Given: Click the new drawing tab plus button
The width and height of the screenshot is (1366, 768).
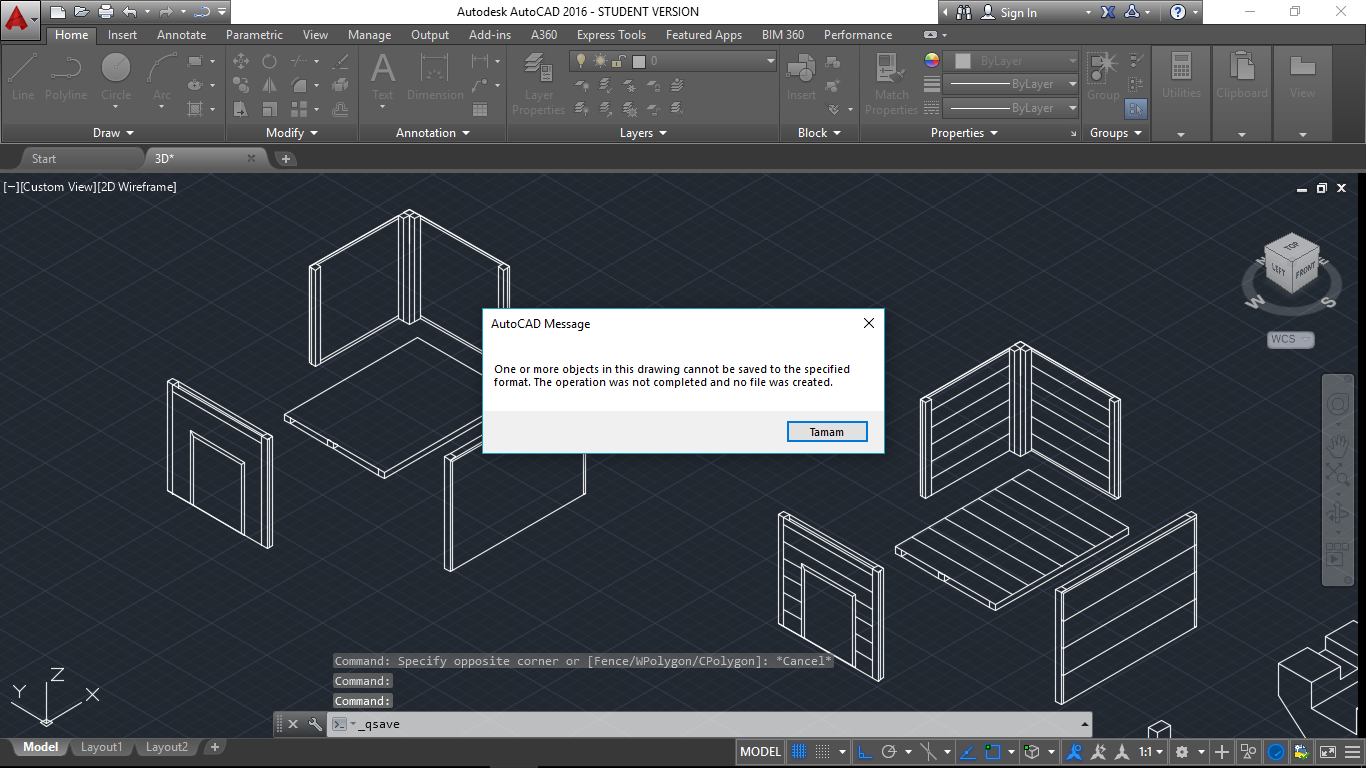Looking at the screenshot, I should pos(285,158).
